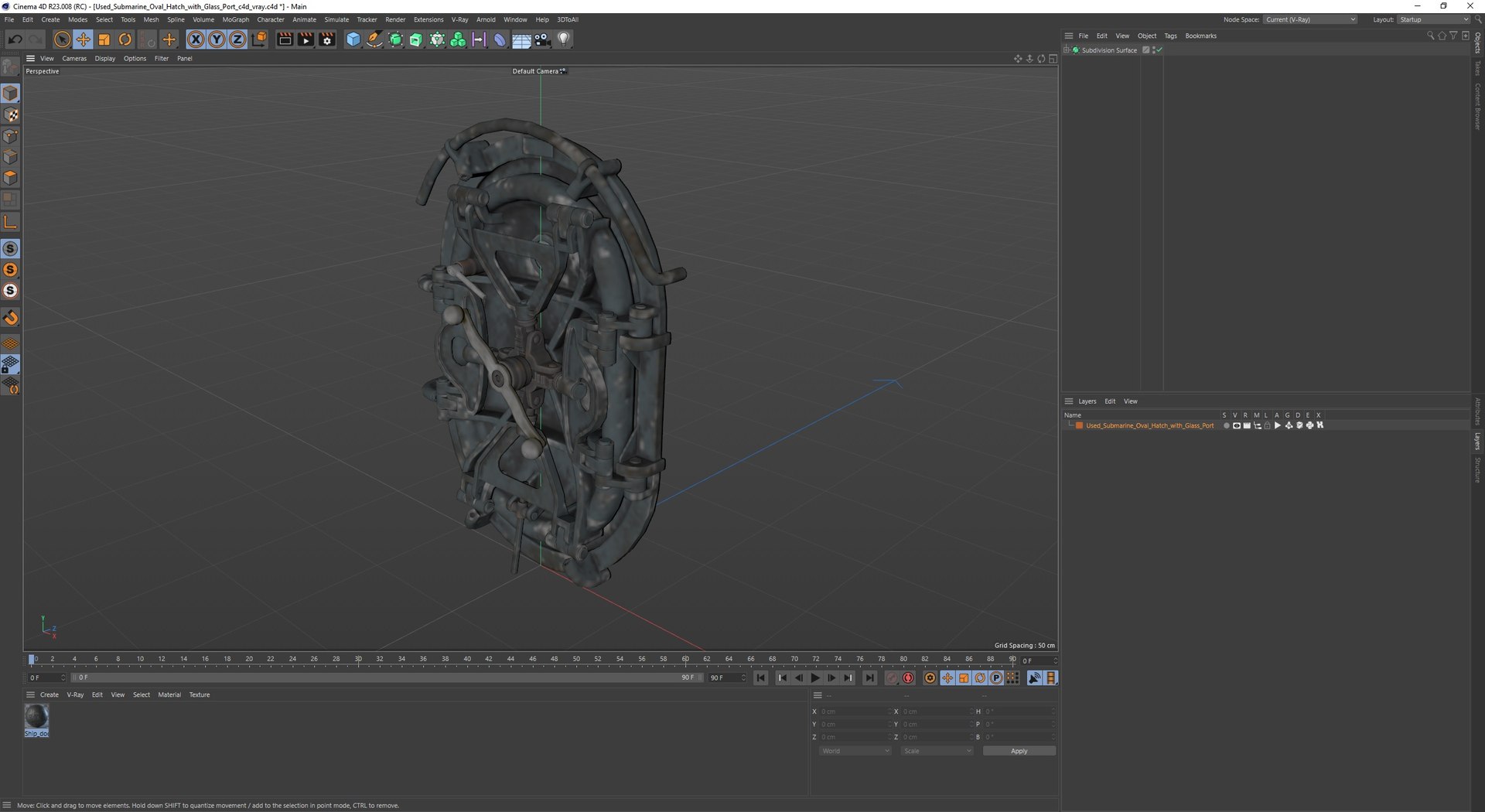Viewport: 1485px width, 812px height.
Task: Open the Tags menu in Object Manager
Action: point(1170,36)
